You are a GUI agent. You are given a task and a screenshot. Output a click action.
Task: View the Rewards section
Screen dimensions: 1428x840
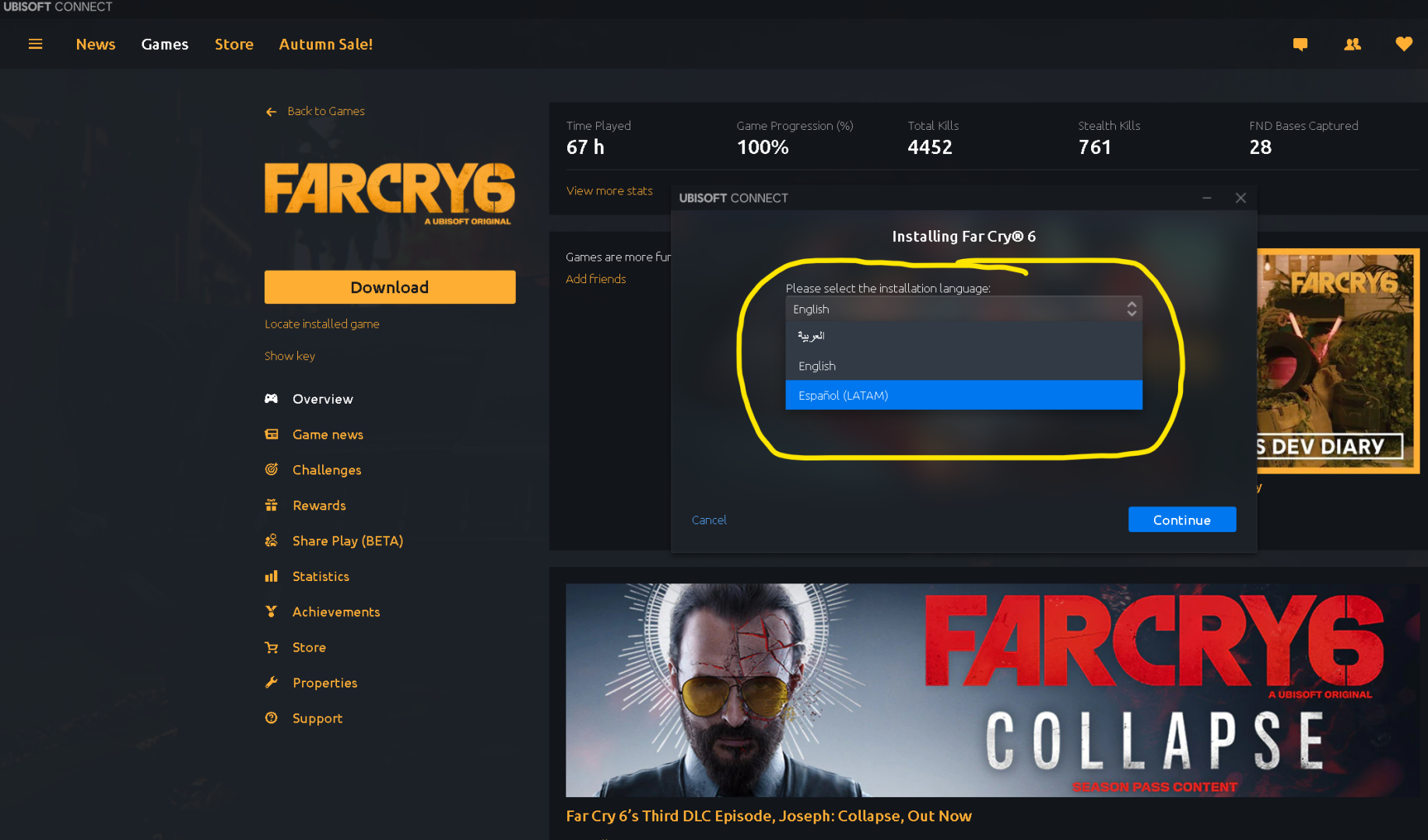click(319, 506)
